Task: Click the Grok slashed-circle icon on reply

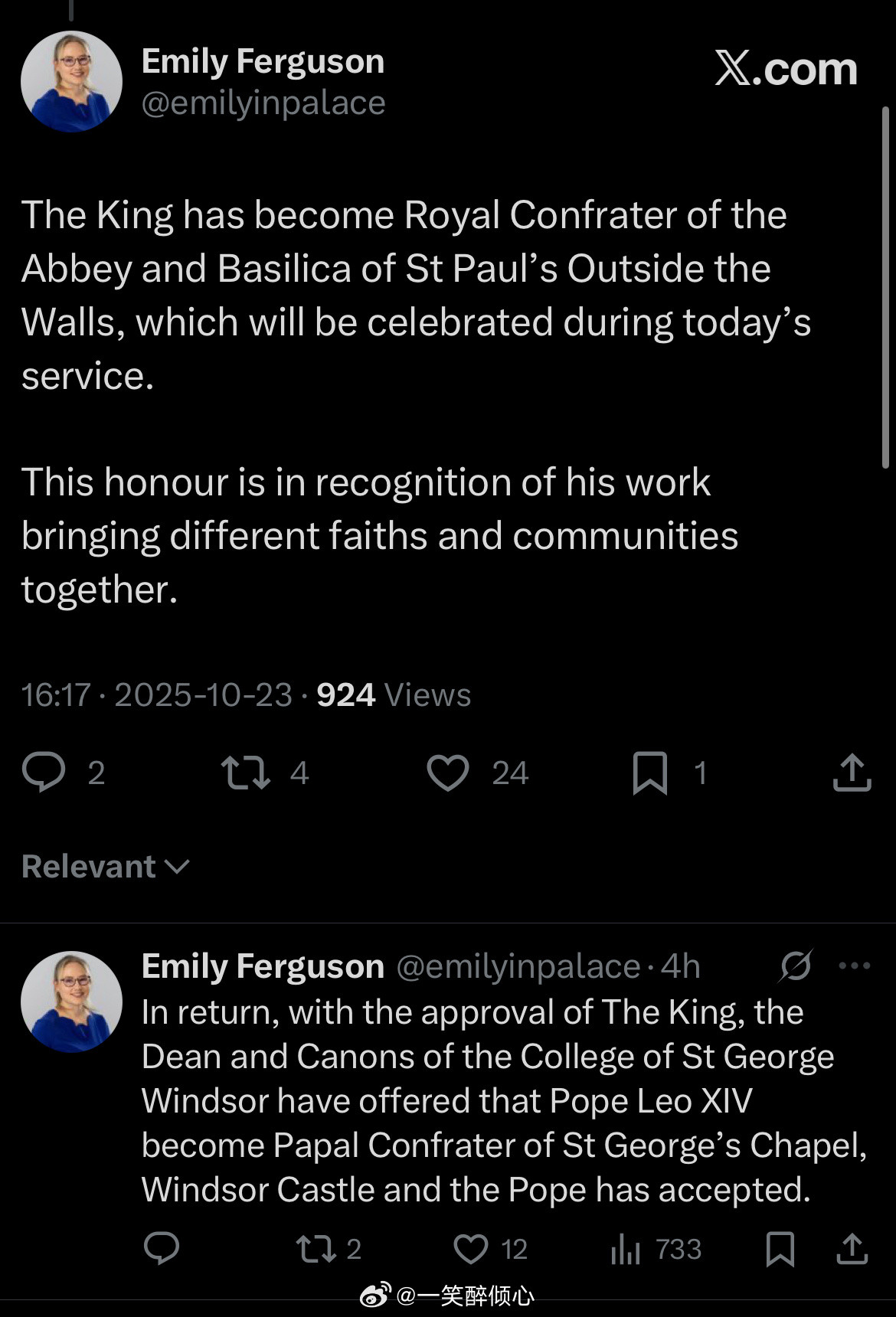Action: pos(795,966)
